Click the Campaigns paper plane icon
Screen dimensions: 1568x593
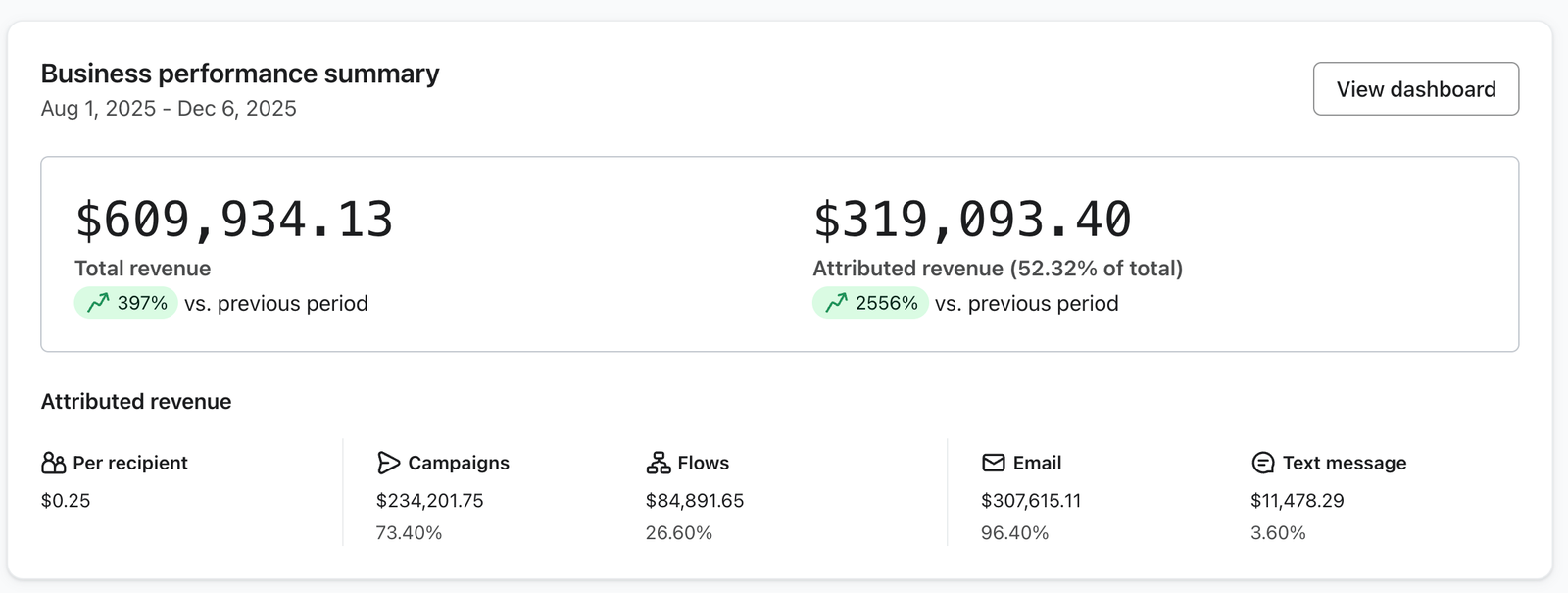pos(388,463)
